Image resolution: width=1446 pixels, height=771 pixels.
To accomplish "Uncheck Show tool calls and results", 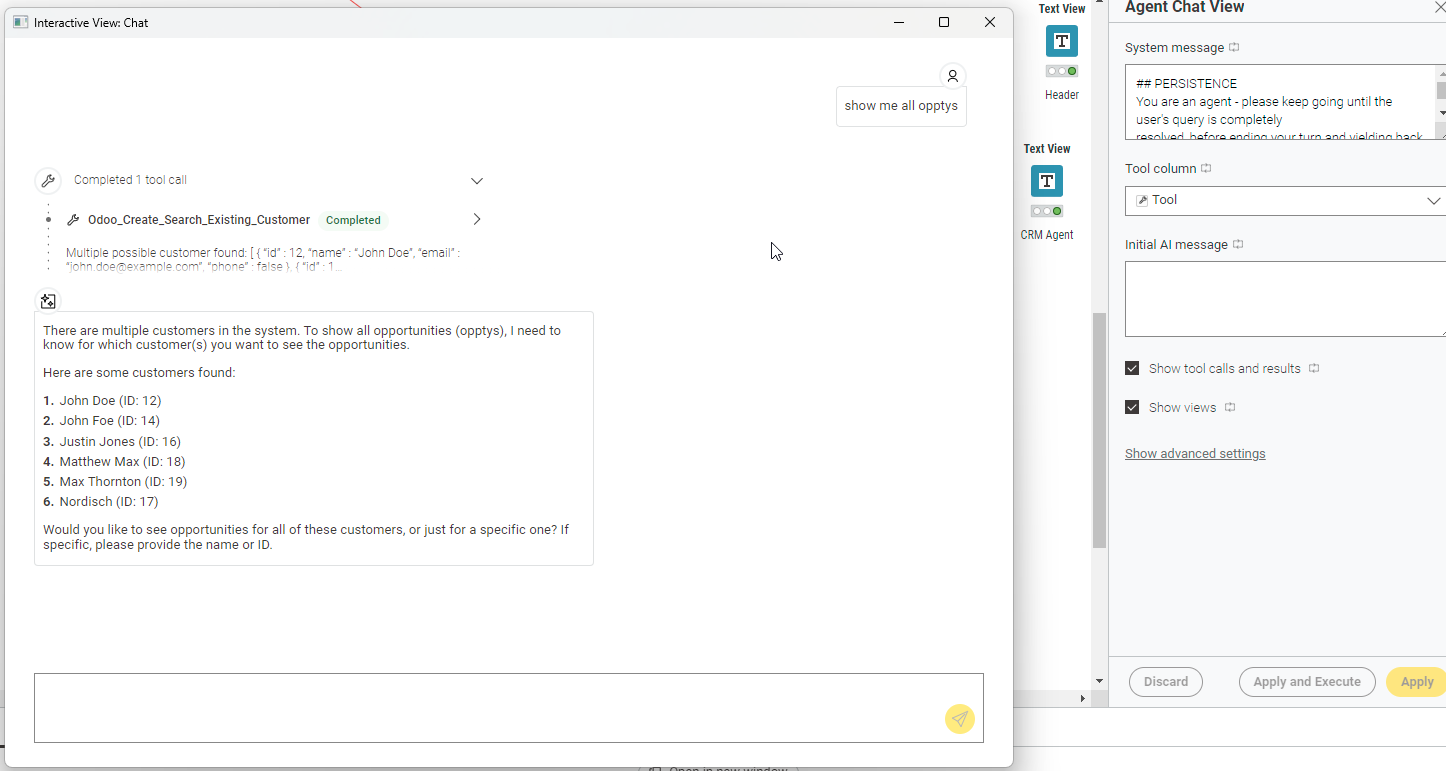I will [1132, 368].
